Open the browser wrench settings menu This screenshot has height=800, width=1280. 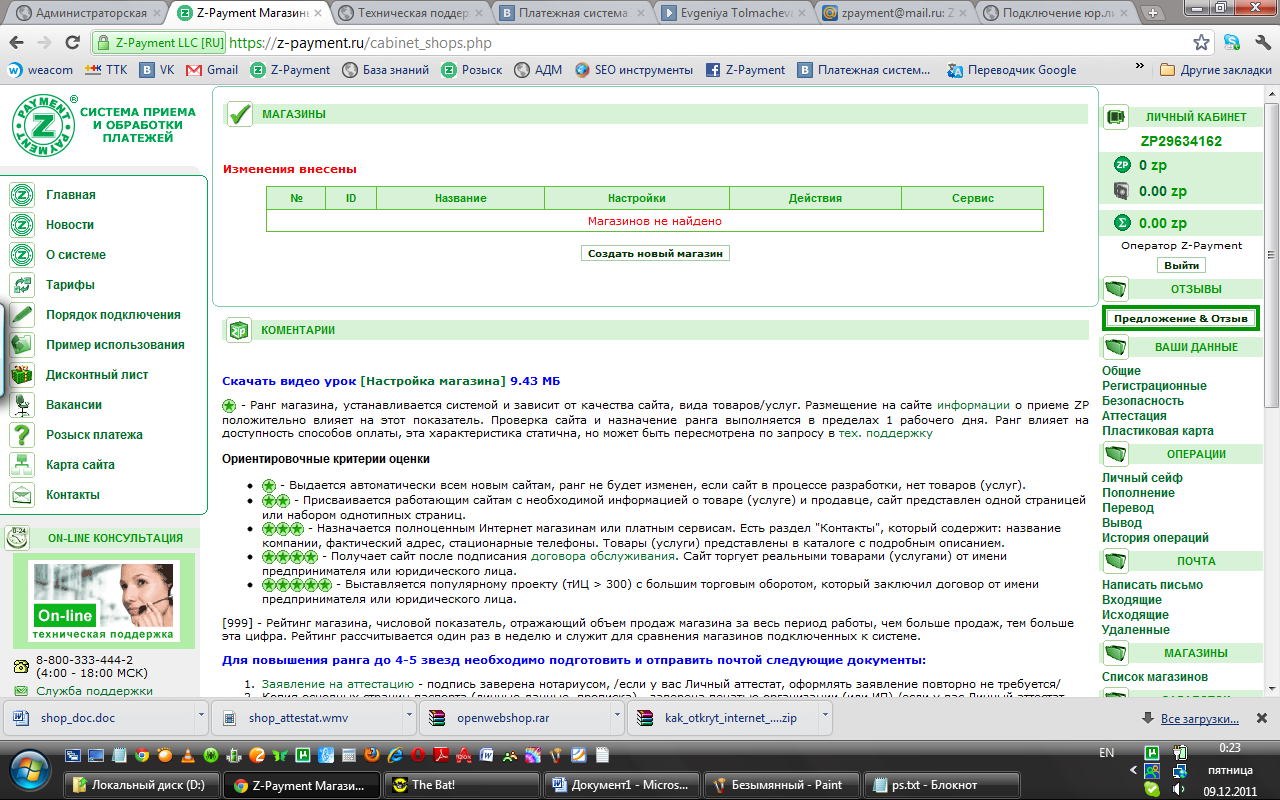pos(1262,43)
